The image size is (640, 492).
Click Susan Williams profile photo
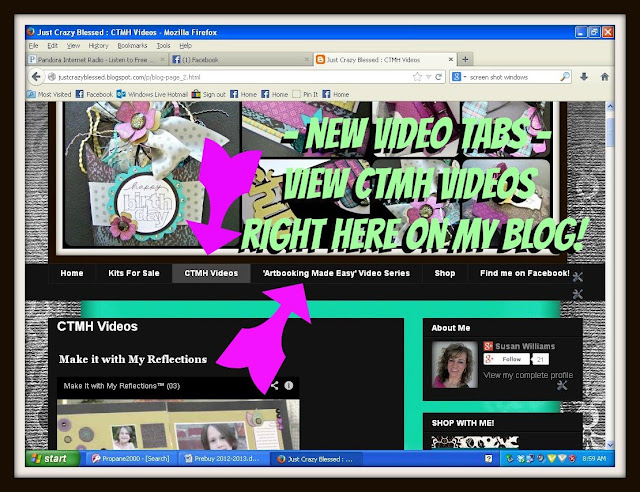[455, 365]
